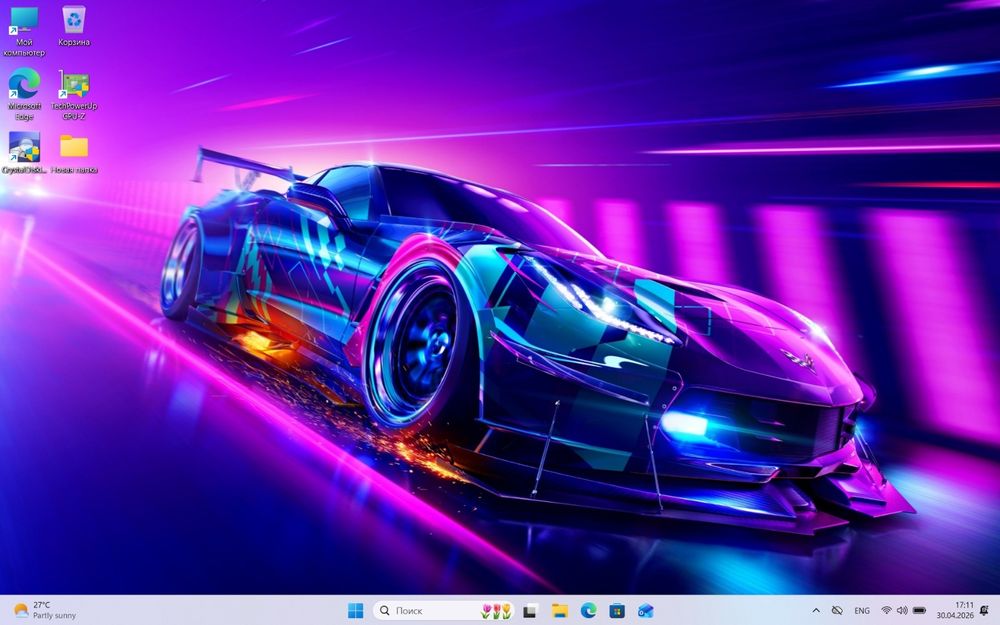
Task: Click the tulip search highlight image
Action: pos(496,610)
